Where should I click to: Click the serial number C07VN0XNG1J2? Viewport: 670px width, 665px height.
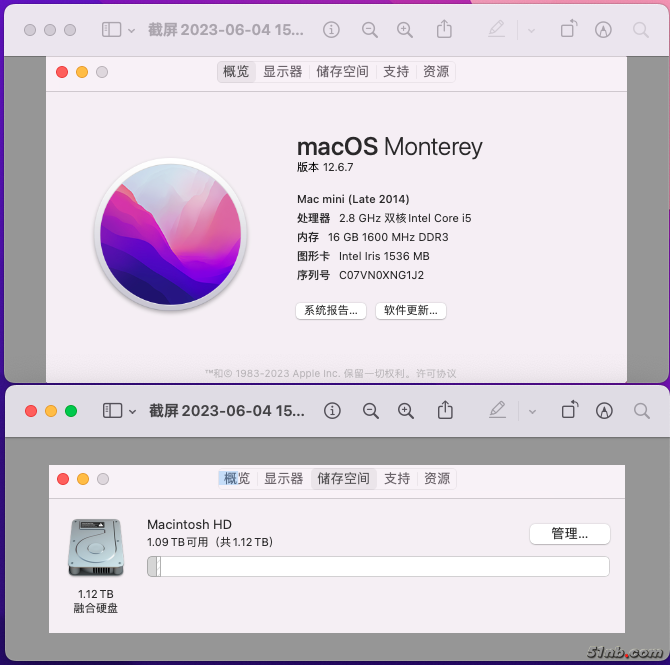tap(382, 275)
